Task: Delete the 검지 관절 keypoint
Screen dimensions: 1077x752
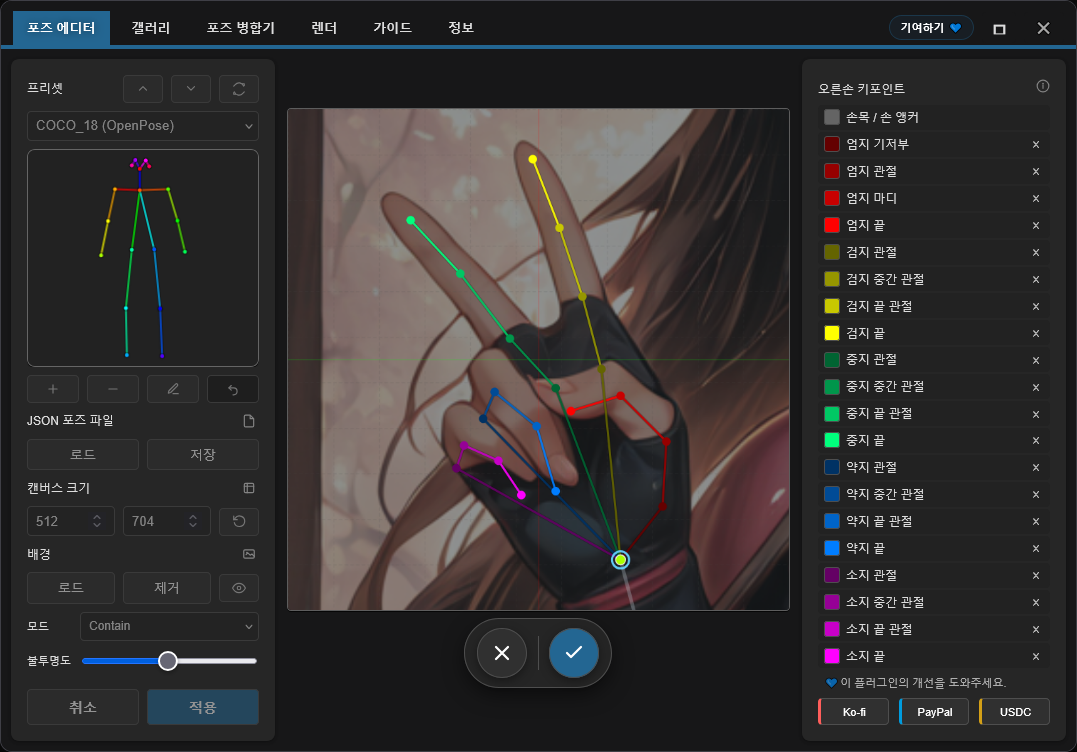Action: [1036, 253]
